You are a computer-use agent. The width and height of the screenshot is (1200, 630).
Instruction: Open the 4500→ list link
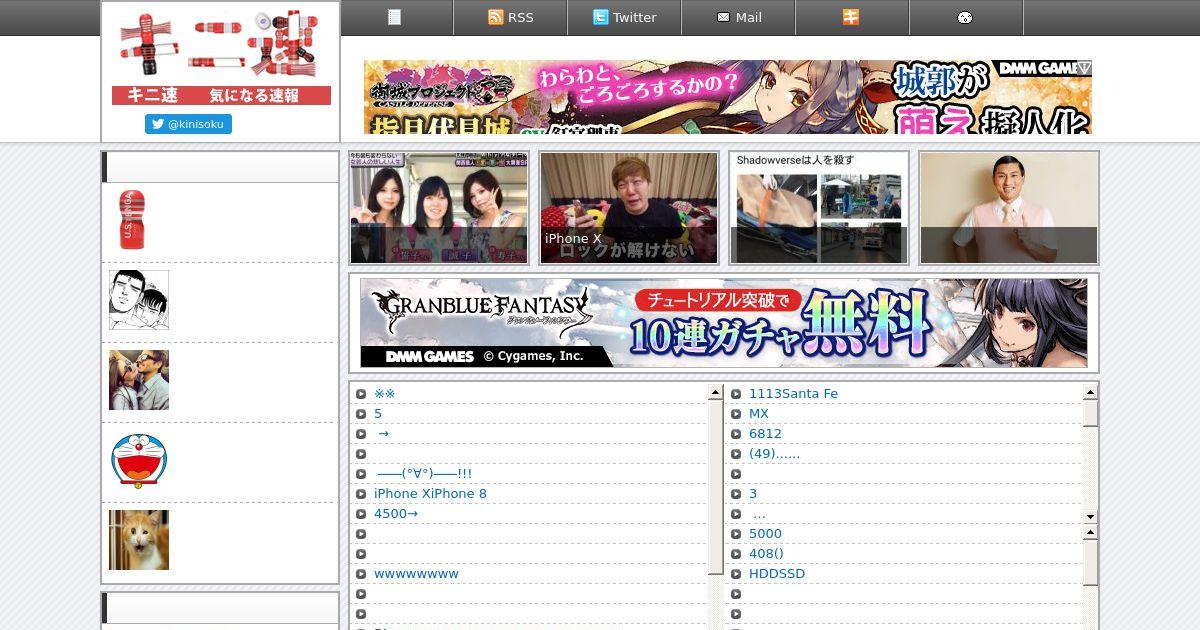[396, 513]
